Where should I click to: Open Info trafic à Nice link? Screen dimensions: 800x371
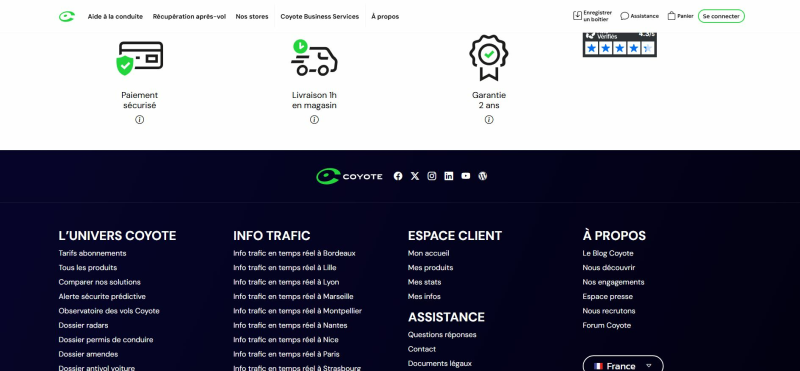click(x=286, y=340)
